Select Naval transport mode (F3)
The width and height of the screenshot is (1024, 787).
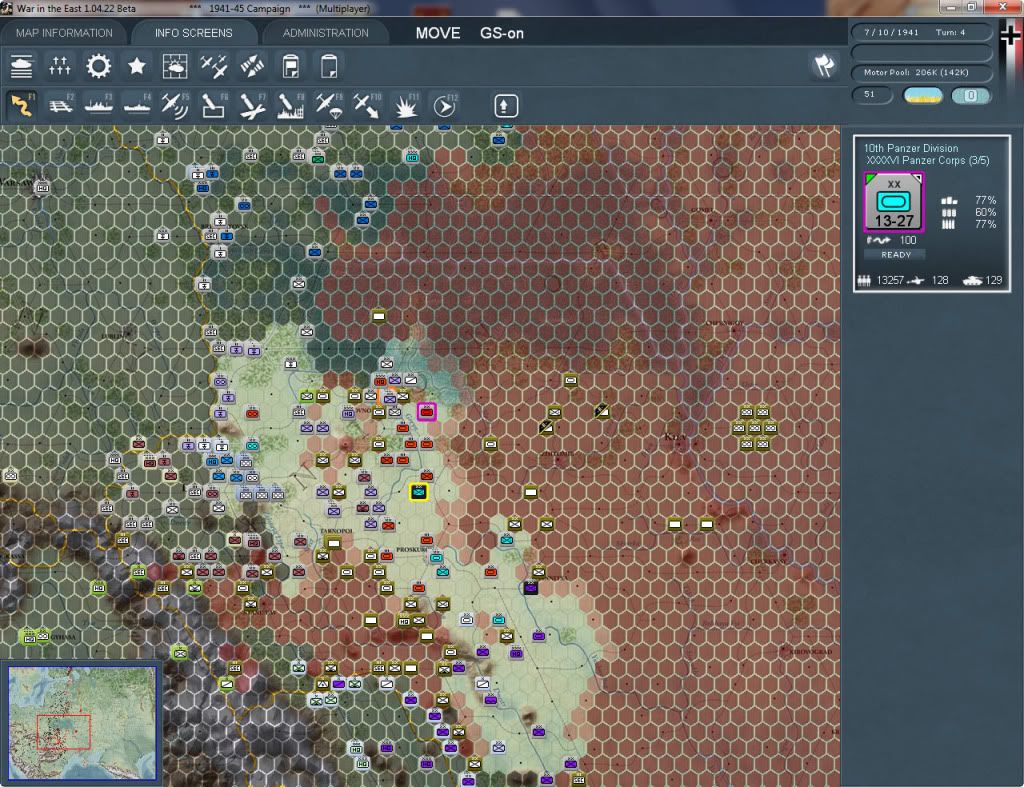(x=99, y=105)
